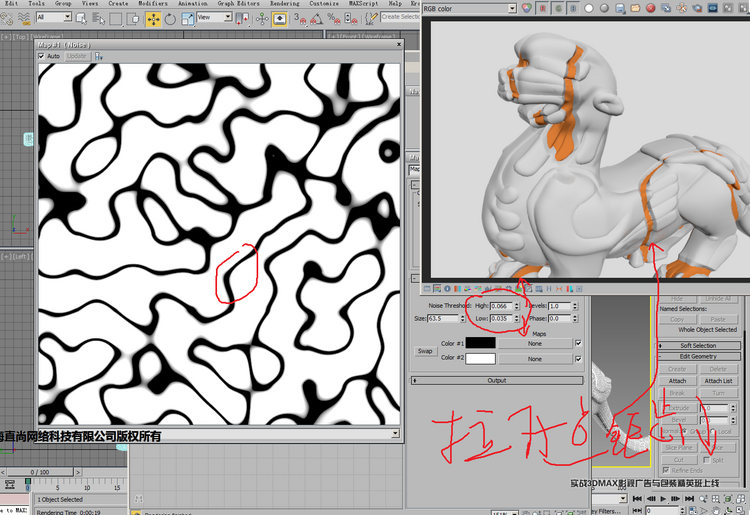
Task: Open dropdown at Noise map window bottom
Action: [395, 433]
